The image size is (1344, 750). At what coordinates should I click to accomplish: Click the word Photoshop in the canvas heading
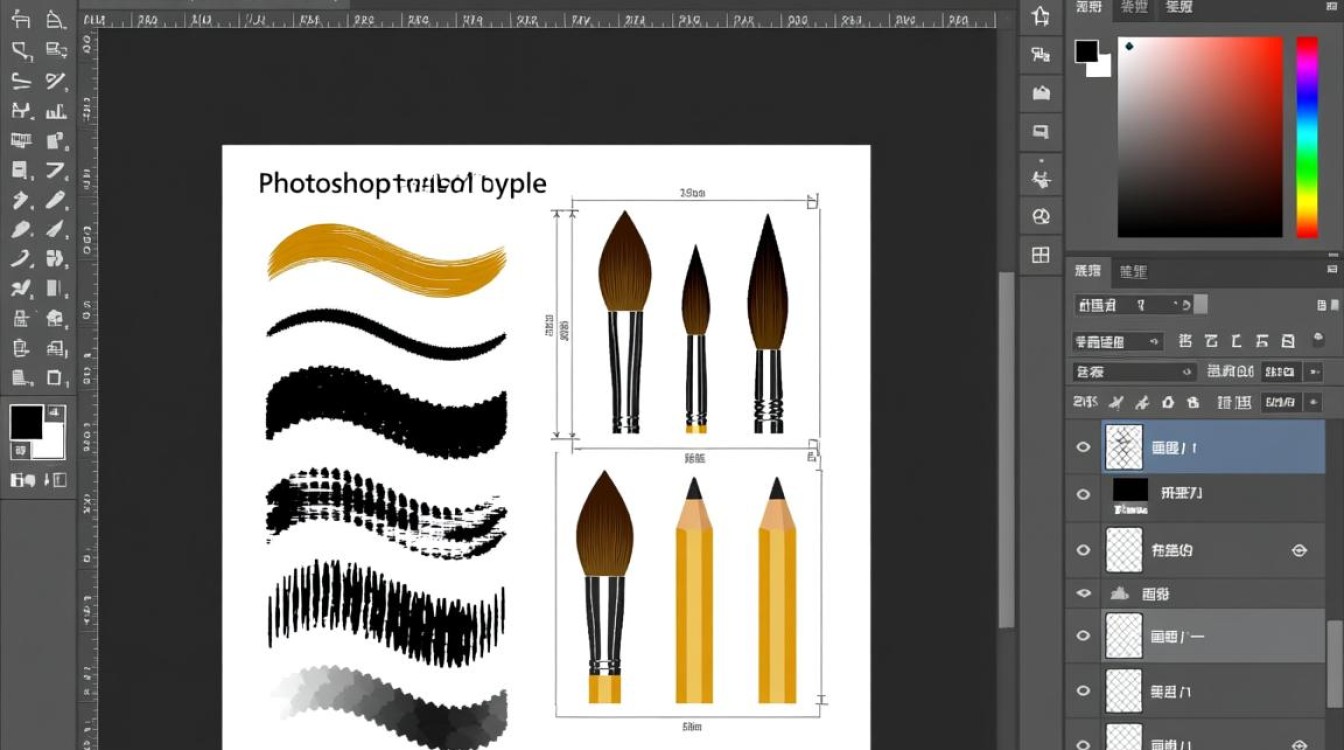click(x=326, y=184)
